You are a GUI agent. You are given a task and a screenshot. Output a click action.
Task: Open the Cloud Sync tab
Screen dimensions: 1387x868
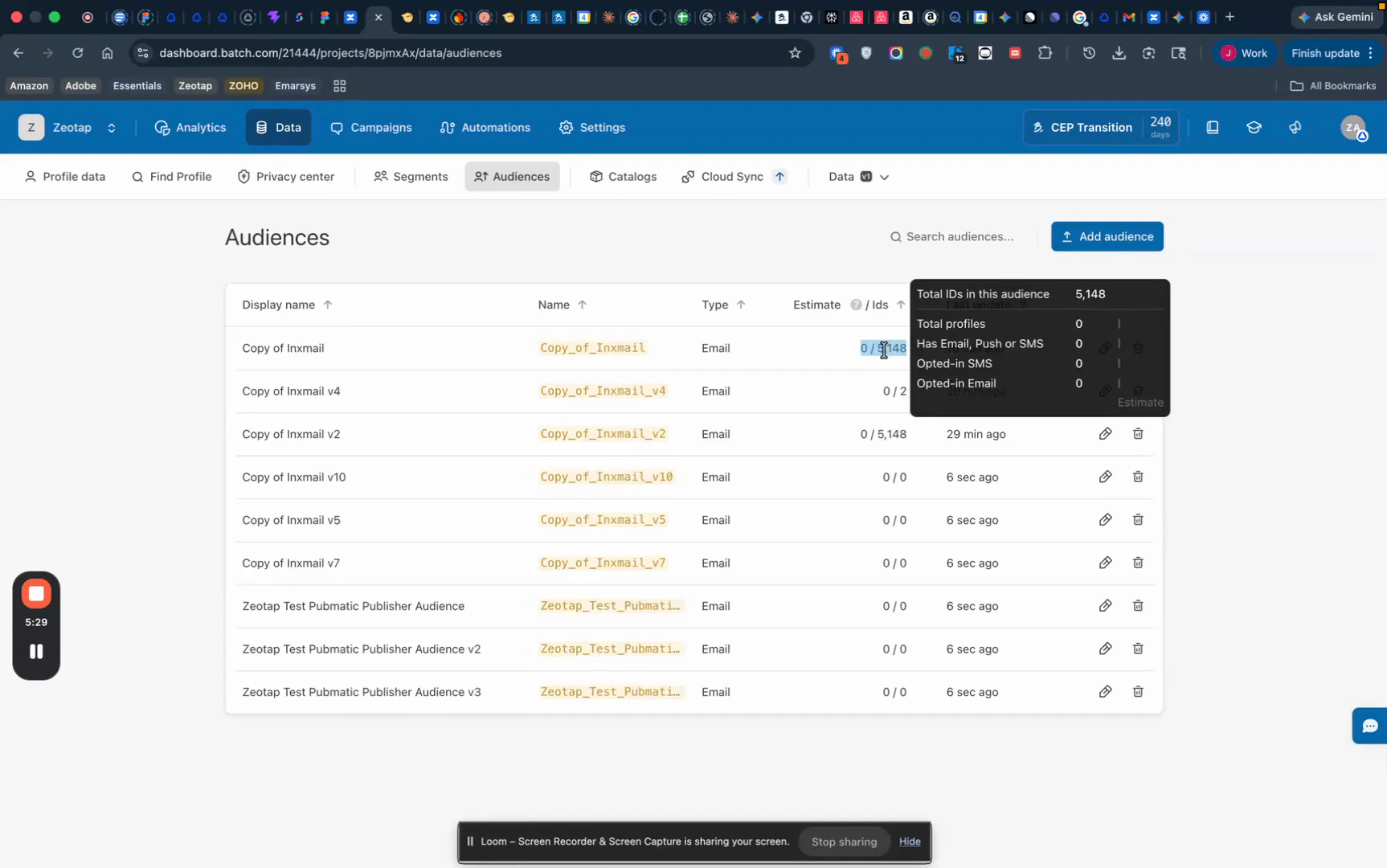(x=733, y=177)
